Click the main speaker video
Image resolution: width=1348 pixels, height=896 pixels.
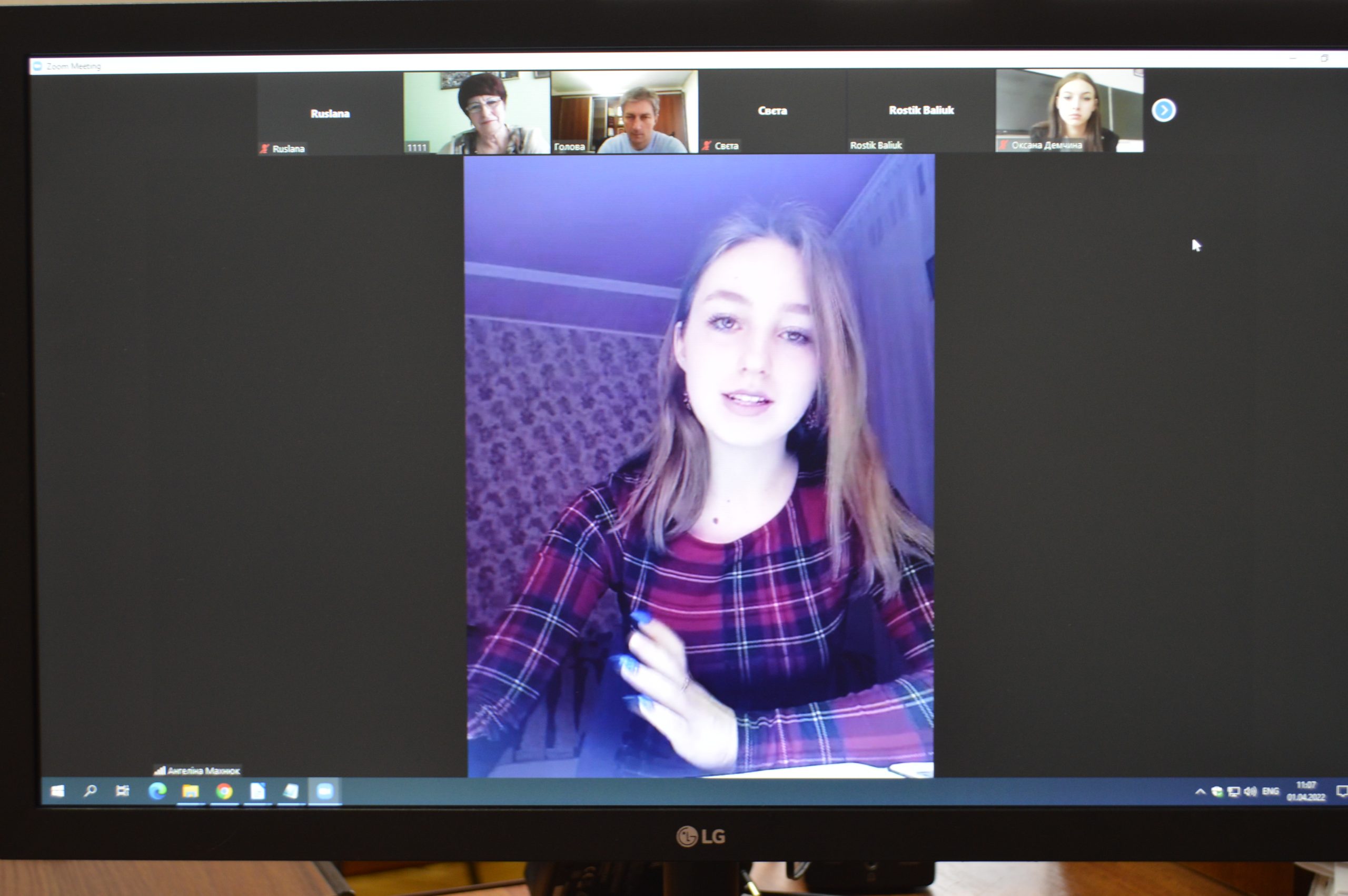(700, 466)
